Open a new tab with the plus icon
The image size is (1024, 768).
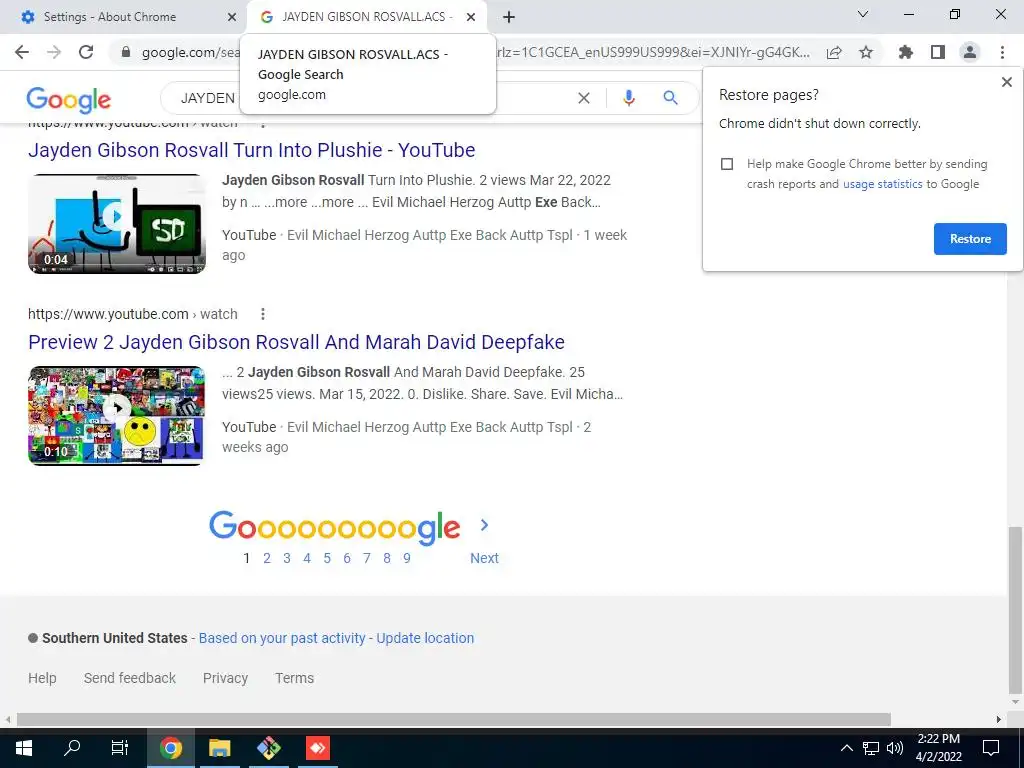[x=509, y=17]
